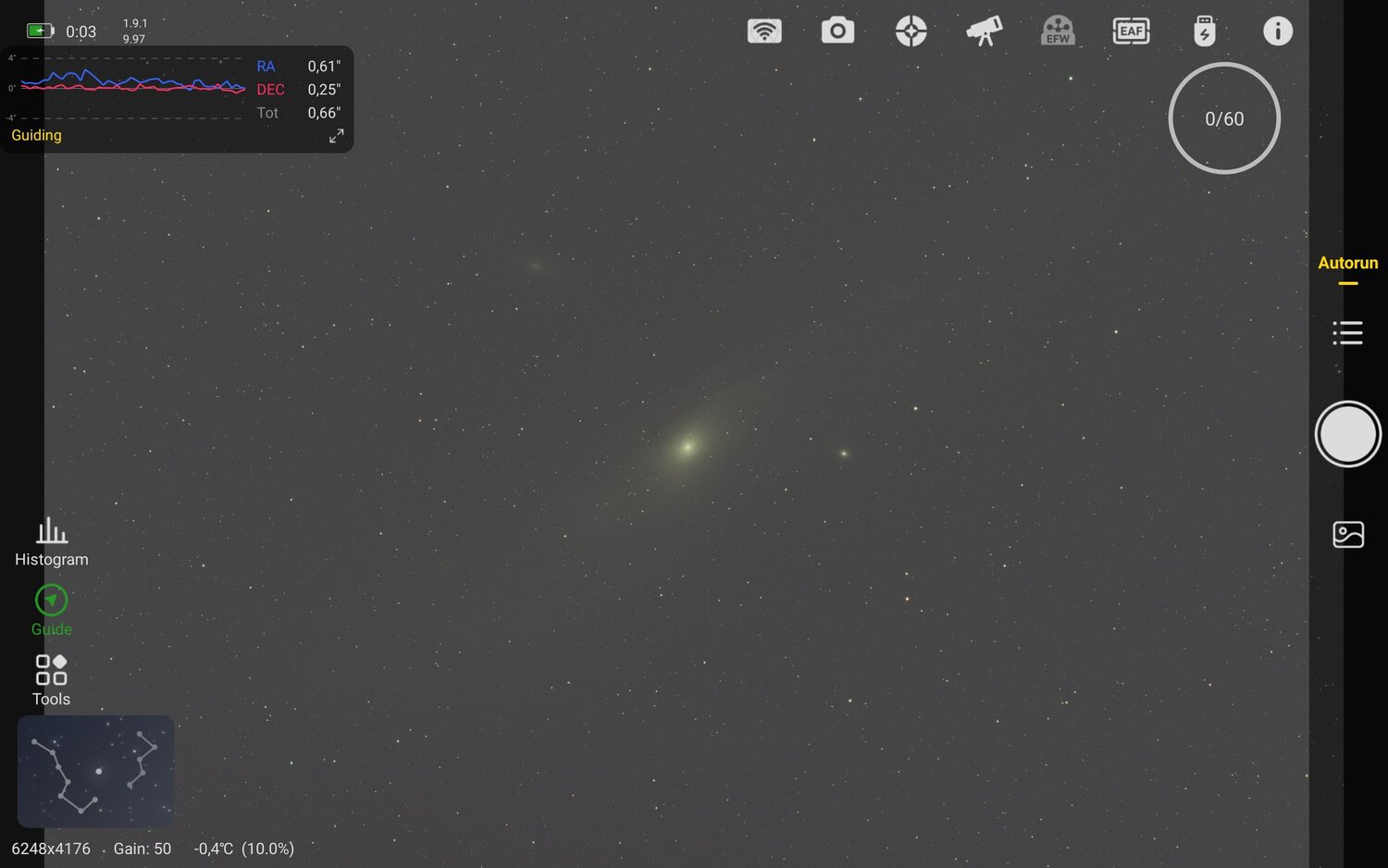The width and height of the screenshot is (1388, 868).
Task: Toggle the Guide function
Action: coord(52,611)
